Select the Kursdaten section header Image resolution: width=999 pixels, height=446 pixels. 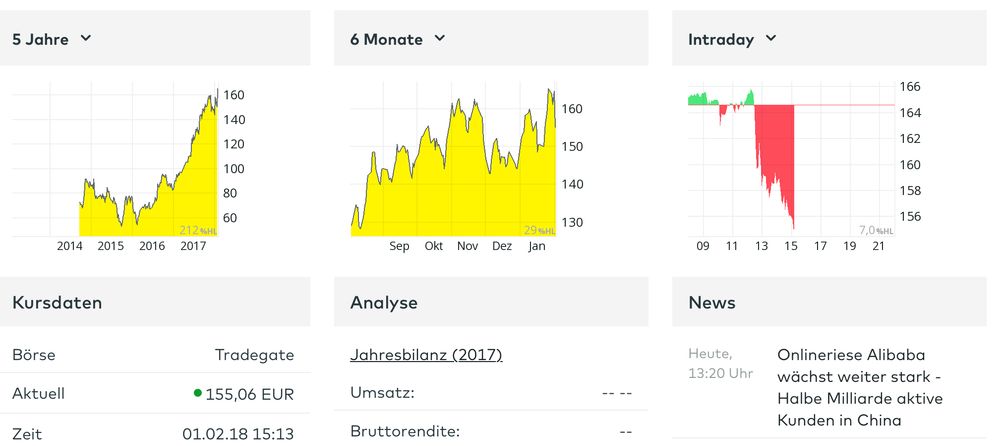57,302
